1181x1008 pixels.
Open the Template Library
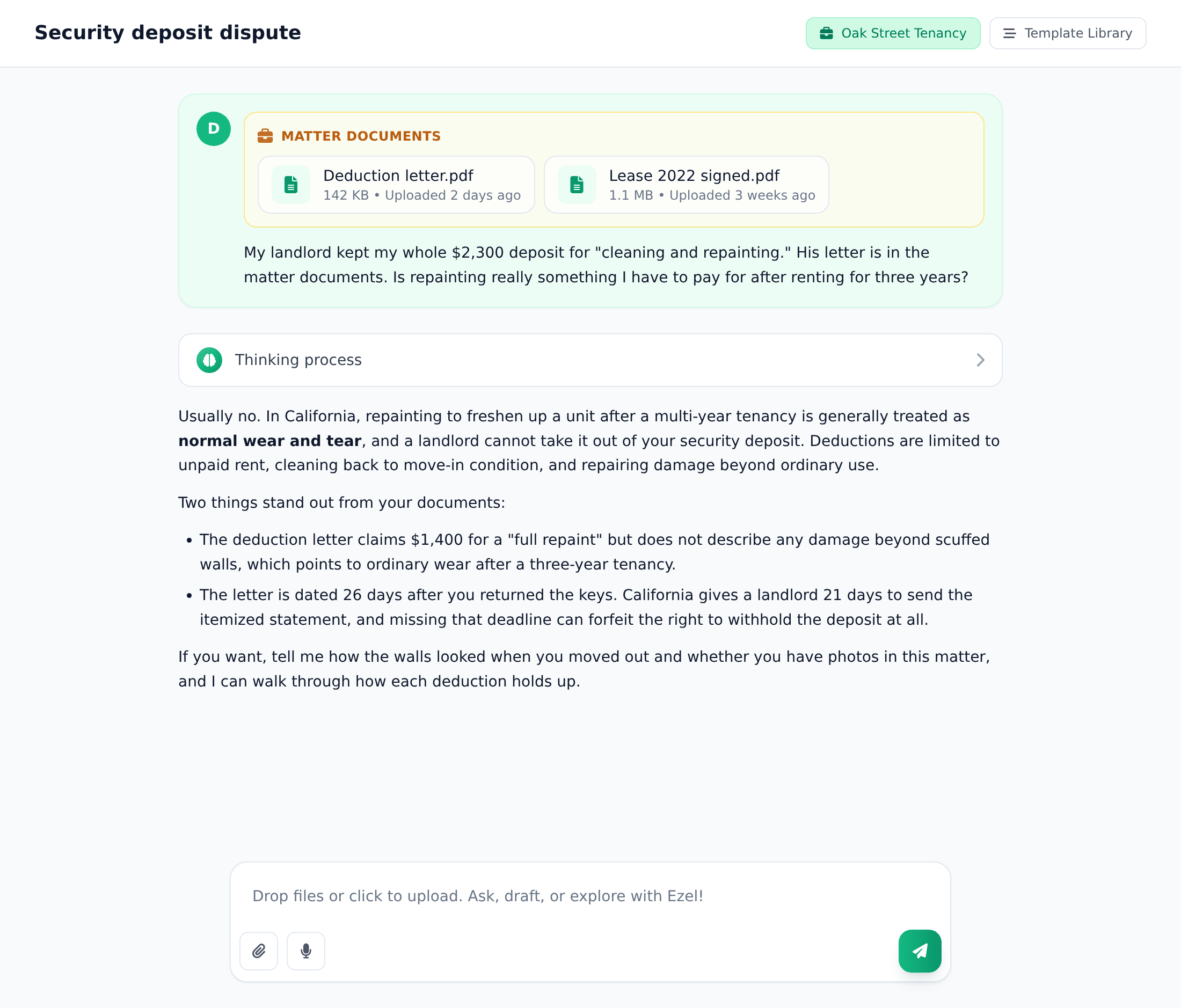click(x=1068, y=33)
